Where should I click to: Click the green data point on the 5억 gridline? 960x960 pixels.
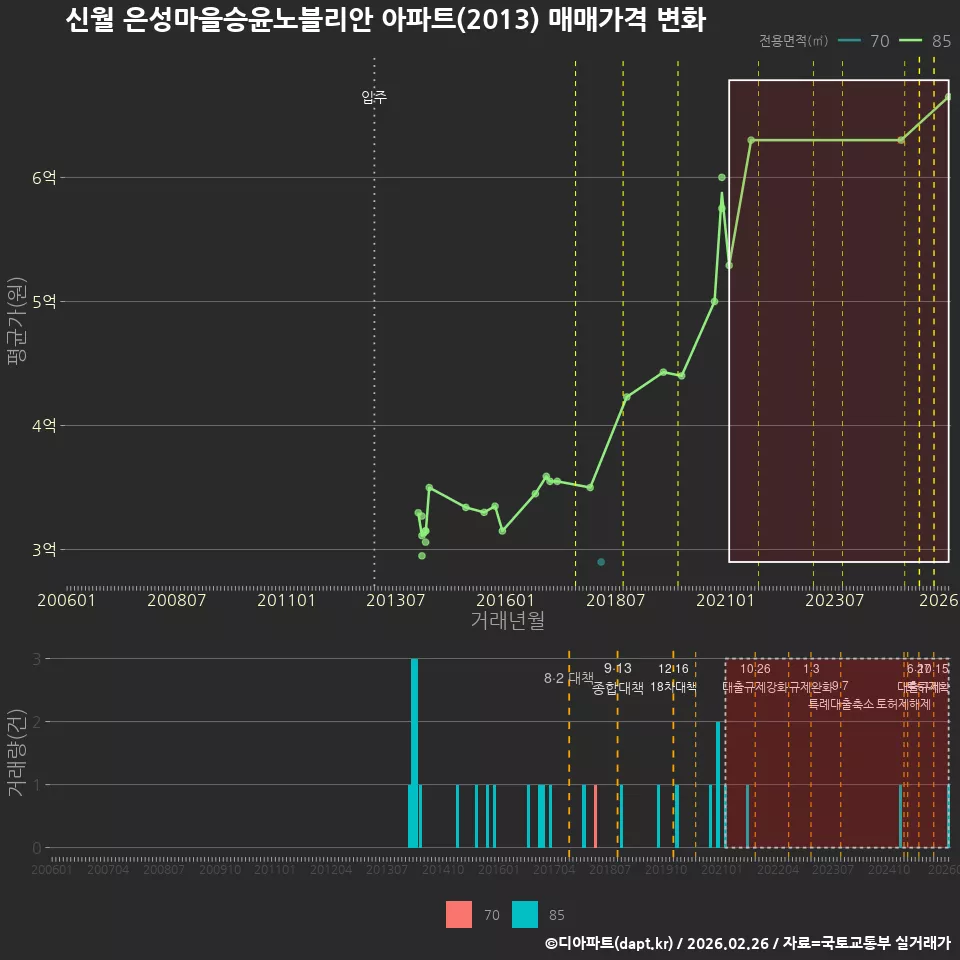pyautogui.click(x=714, y=301)
